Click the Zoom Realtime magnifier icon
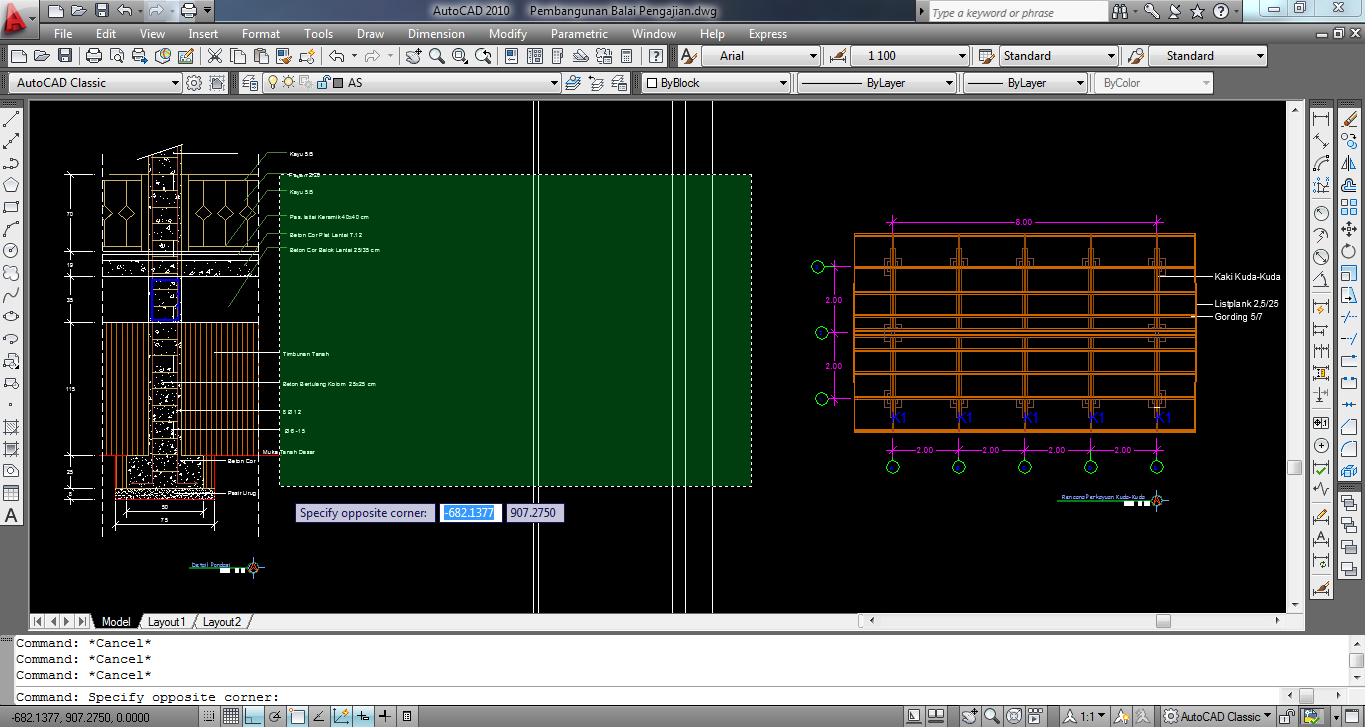Viewport: 1365px width, 727px height. (x=436, y=56)
